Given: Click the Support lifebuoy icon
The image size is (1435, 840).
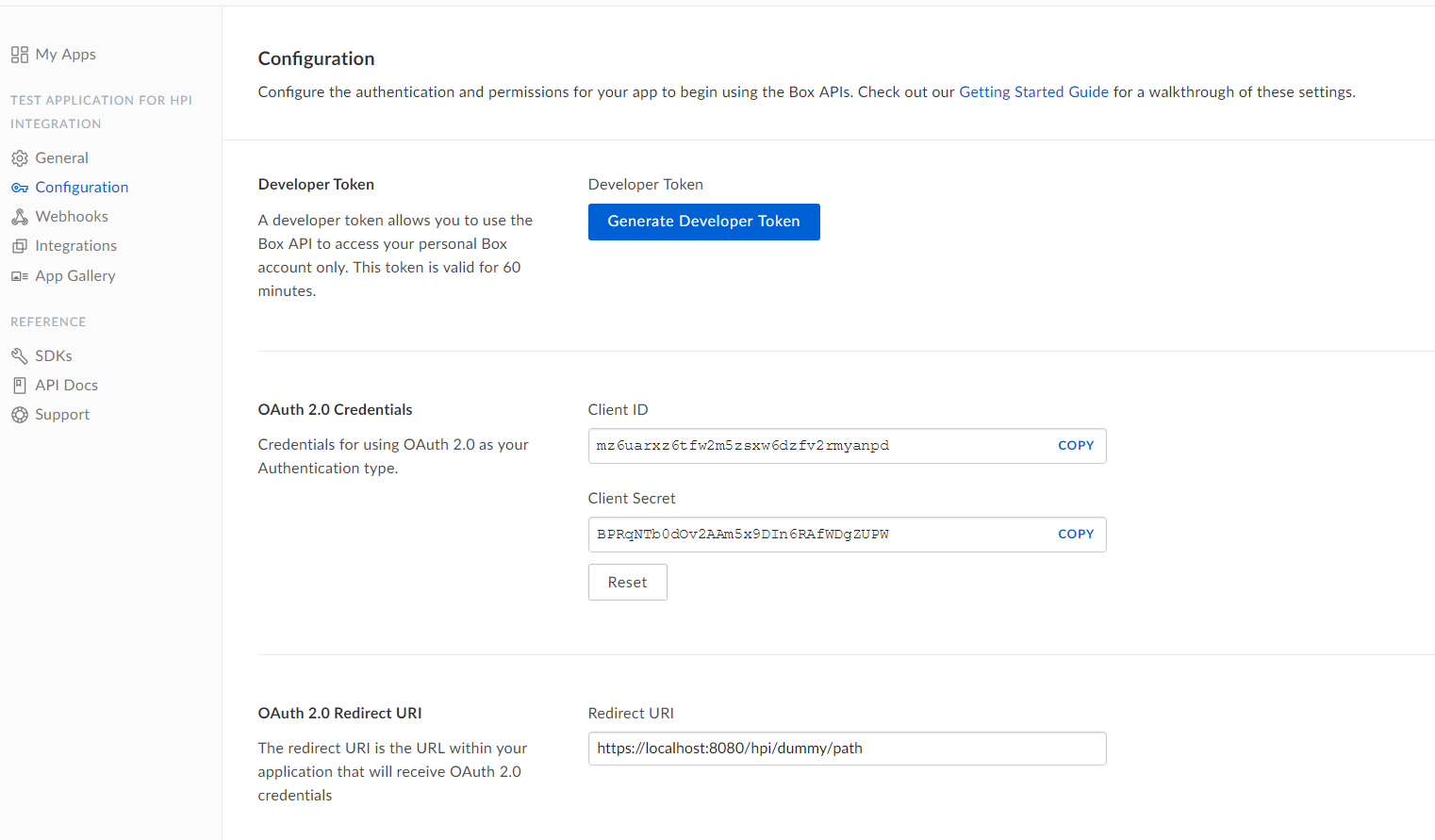Looking at the screenshot, I should point(19,415).
